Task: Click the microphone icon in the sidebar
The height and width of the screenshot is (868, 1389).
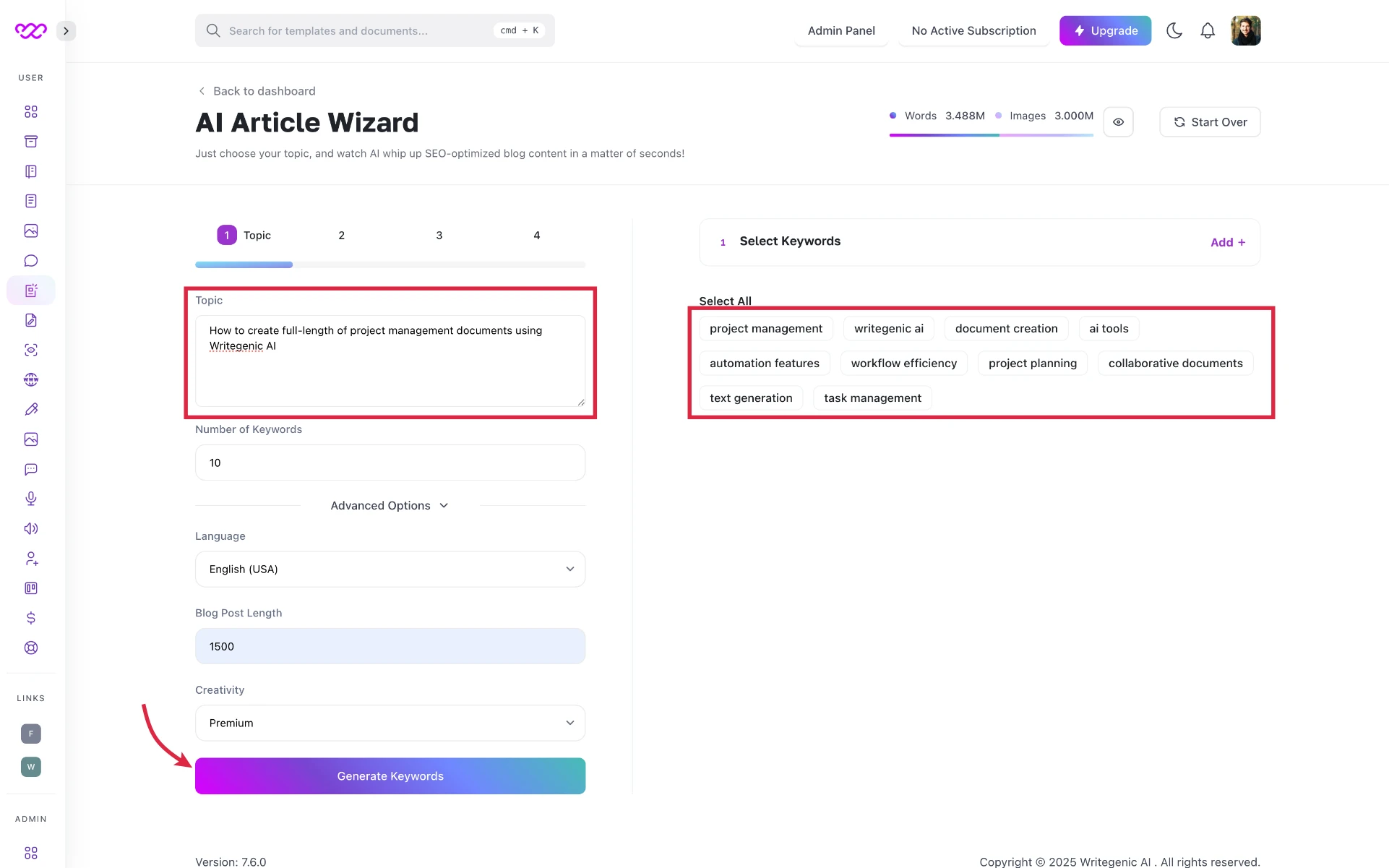Action: [x=31, y=499]
